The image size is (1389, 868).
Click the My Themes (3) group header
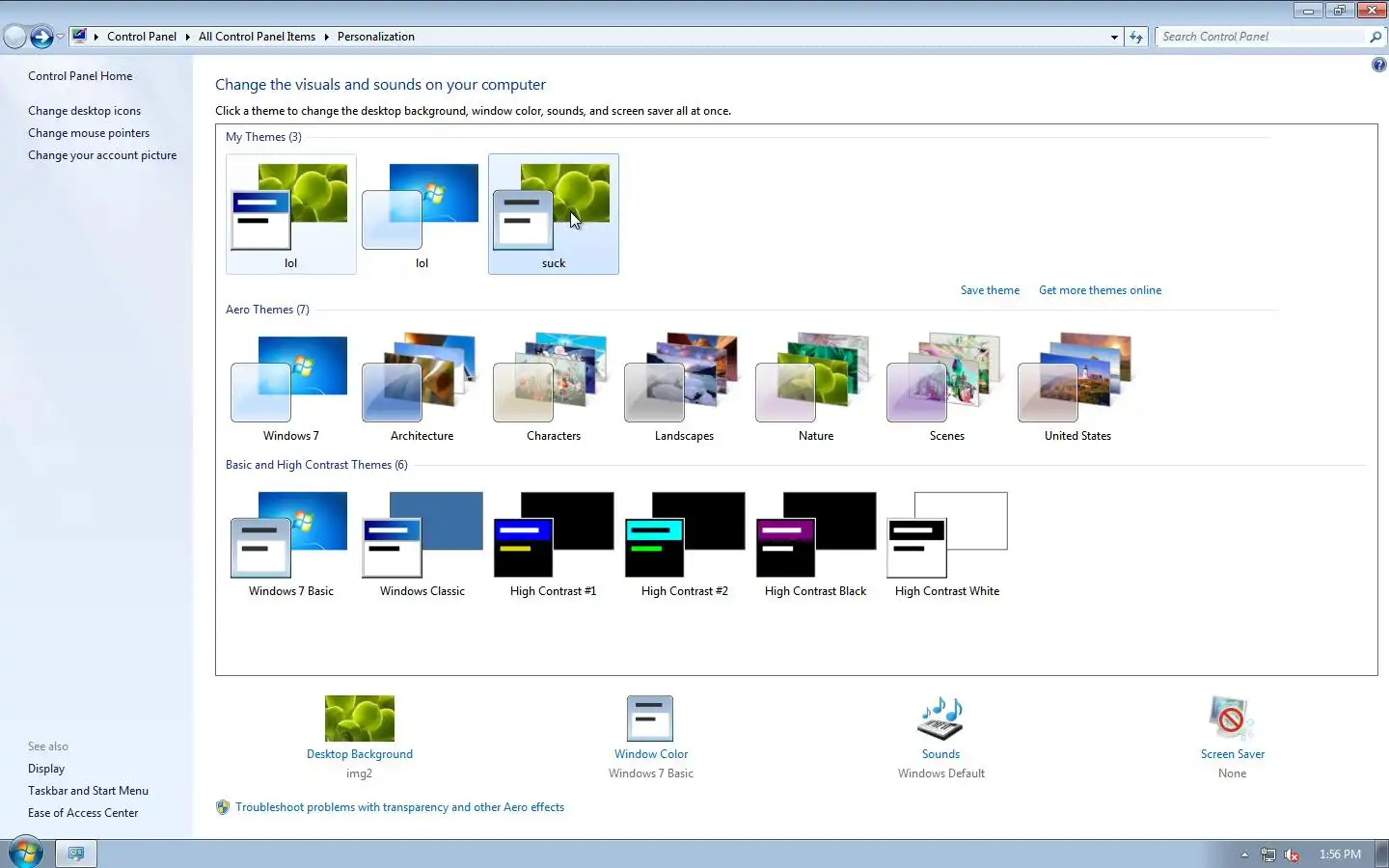click(263, 137)
